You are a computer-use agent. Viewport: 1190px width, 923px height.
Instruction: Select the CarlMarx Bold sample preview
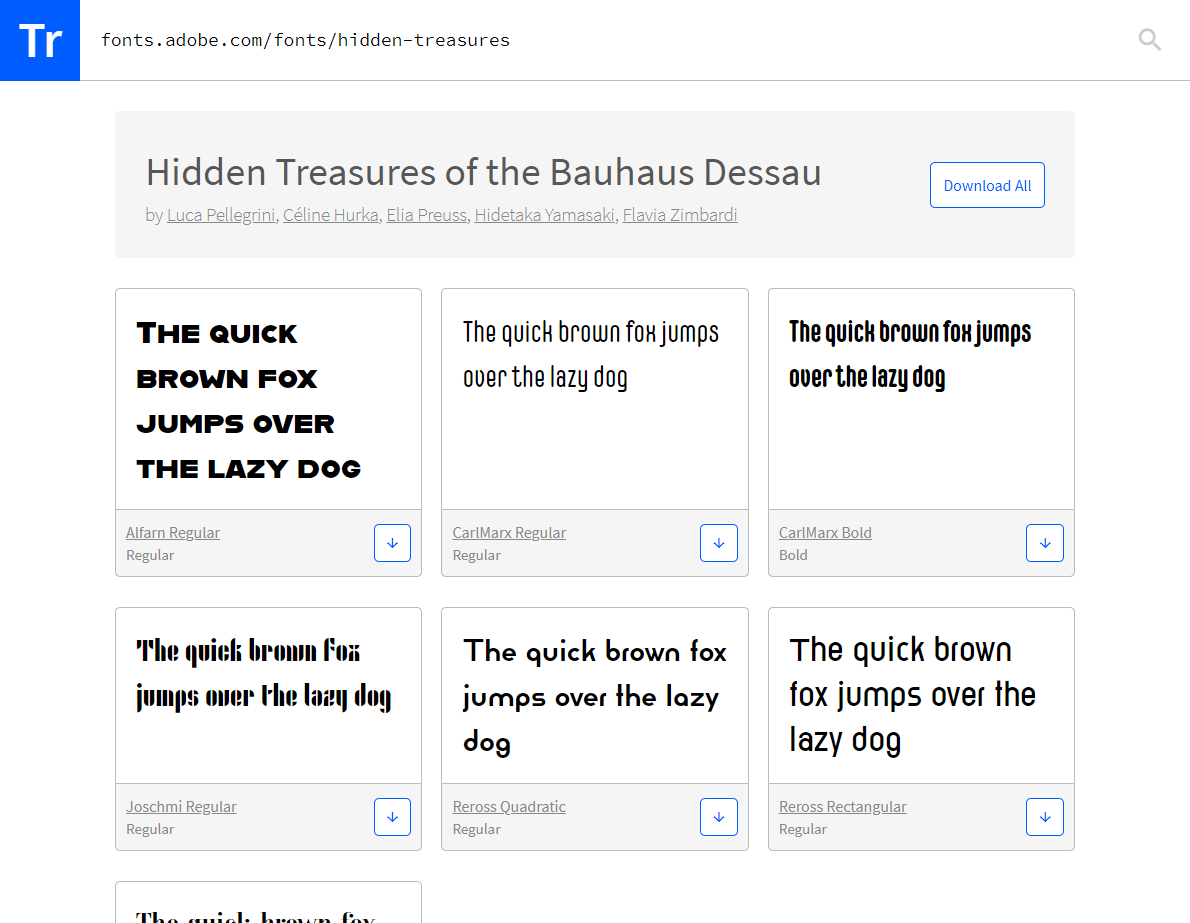(x=910, y=354)
